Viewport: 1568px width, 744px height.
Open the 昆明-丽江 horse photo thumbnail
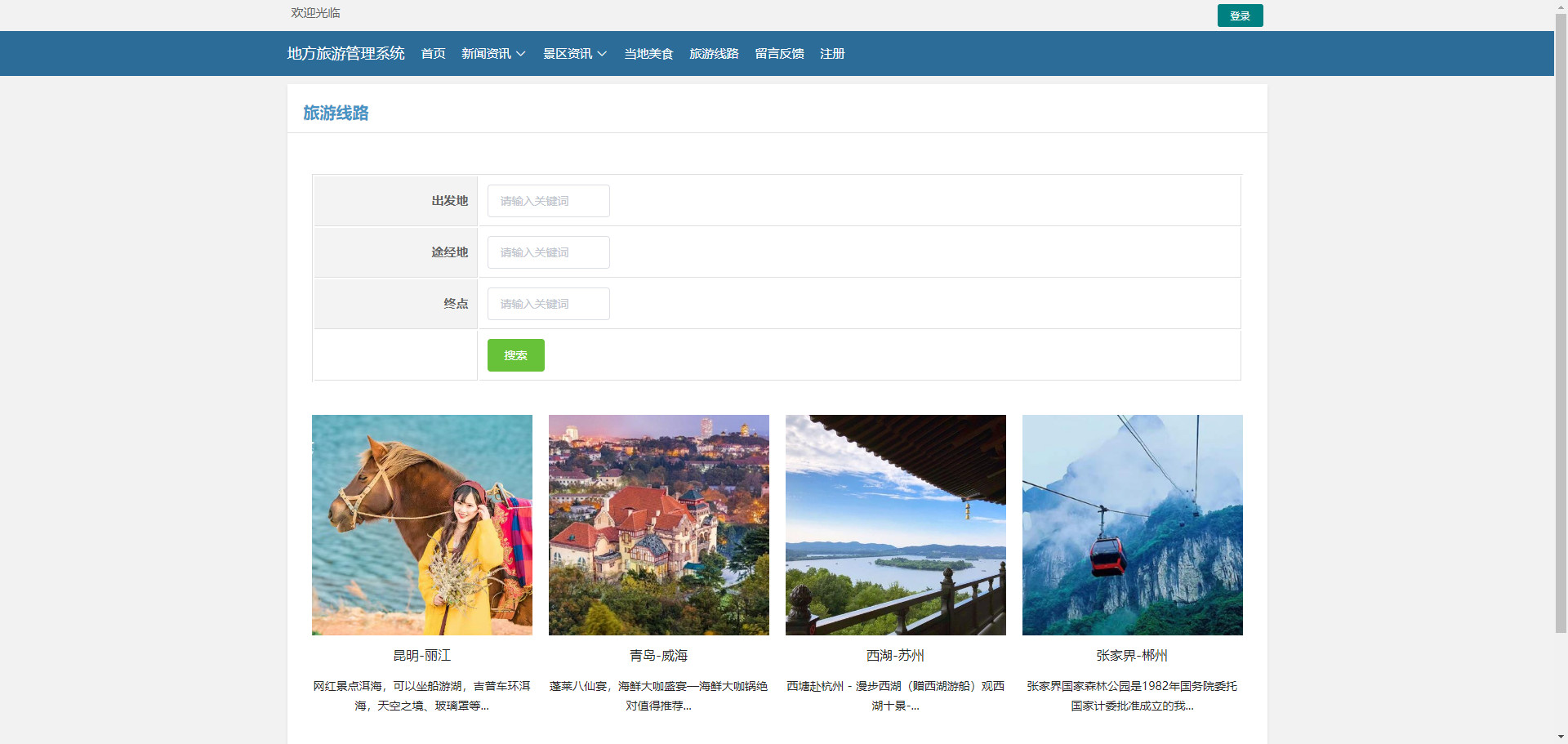[x=422, y=525]
